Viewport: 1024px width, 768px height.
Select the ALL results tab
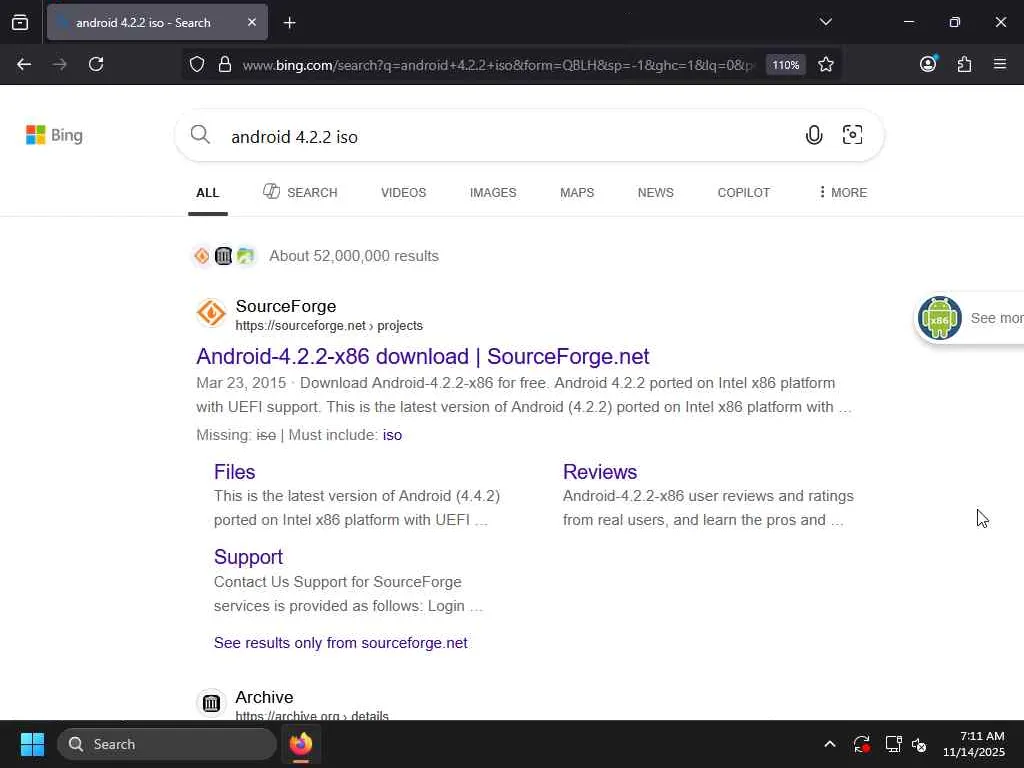pos(208,193)
